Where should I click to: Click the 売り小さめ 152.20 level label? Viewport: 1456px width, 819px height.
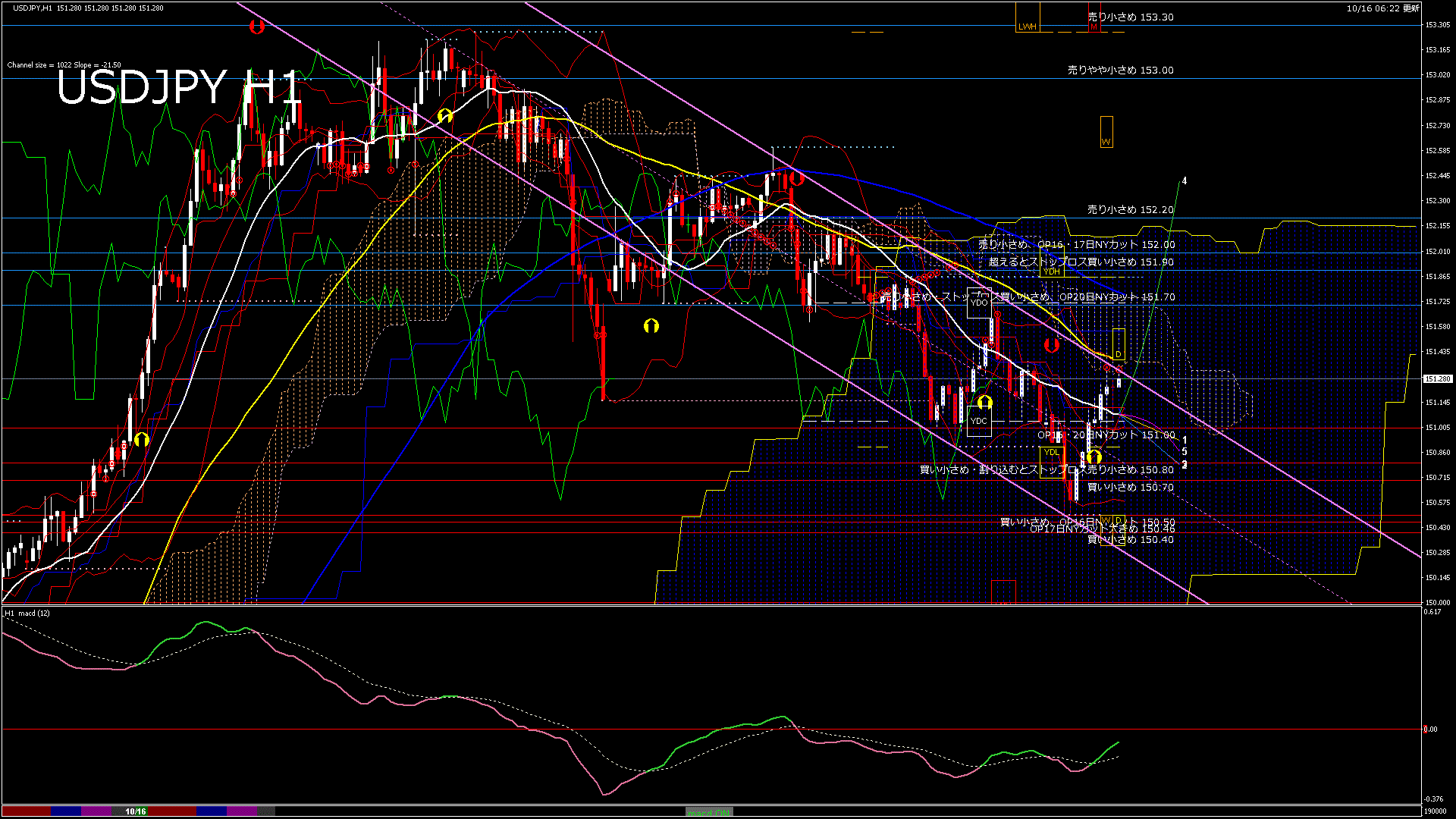[1130, 209]
